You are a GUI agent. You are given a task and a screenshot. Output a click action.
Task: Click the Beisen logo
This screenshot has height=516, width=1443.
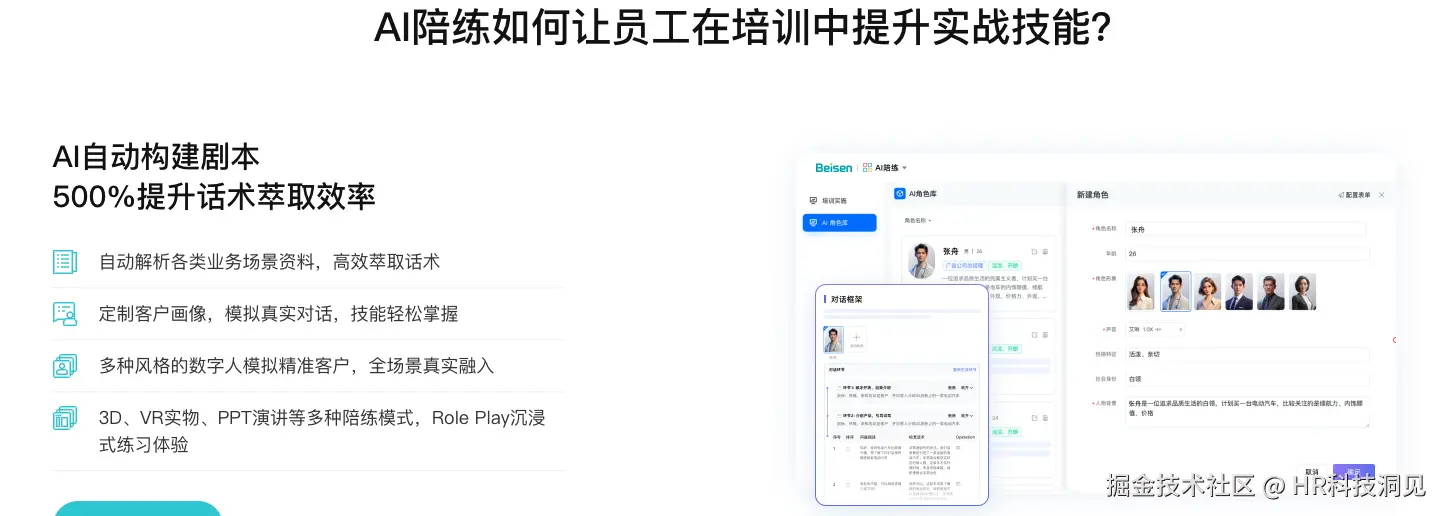(x=833, y=168)
